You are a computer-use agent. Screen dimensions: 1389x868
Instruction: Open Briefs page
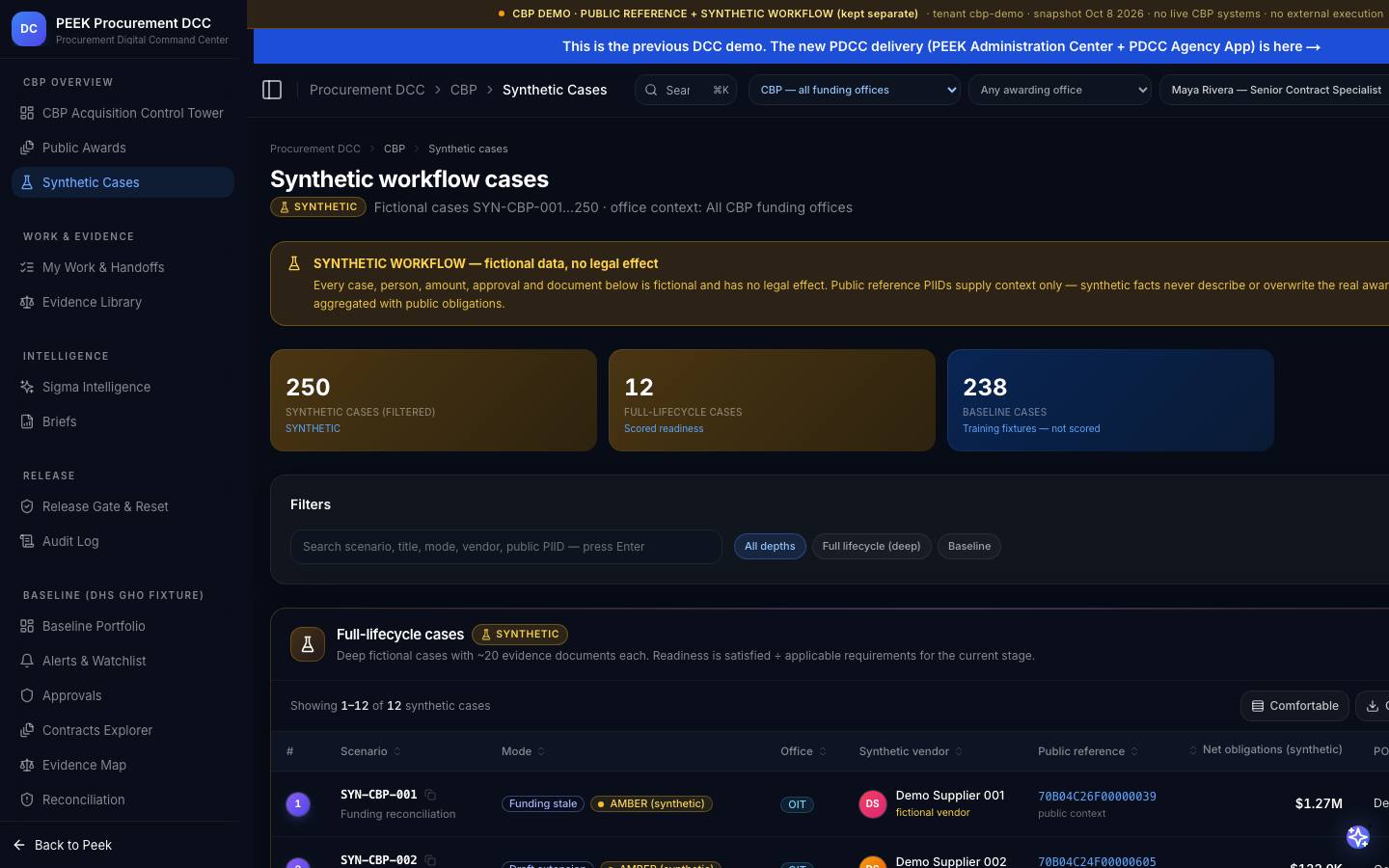click(x=123, y=421)
